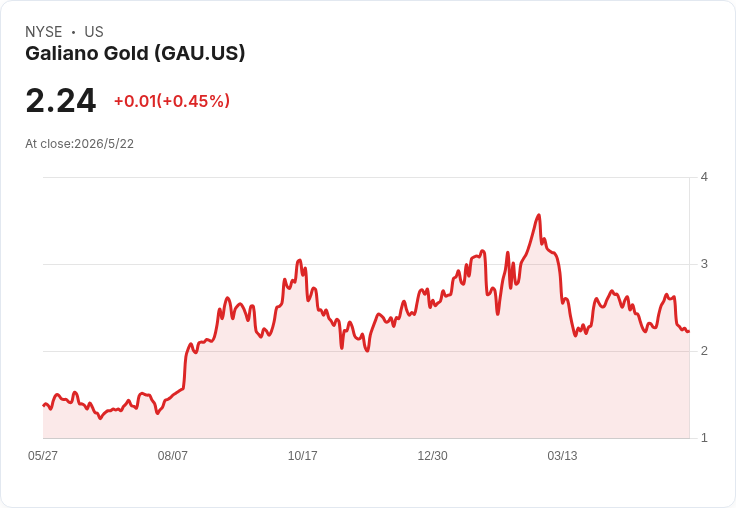This screenshot has height=508, width=736.
Task: Click the 10/17 date axis label
Action: click(x=302, y=455)
